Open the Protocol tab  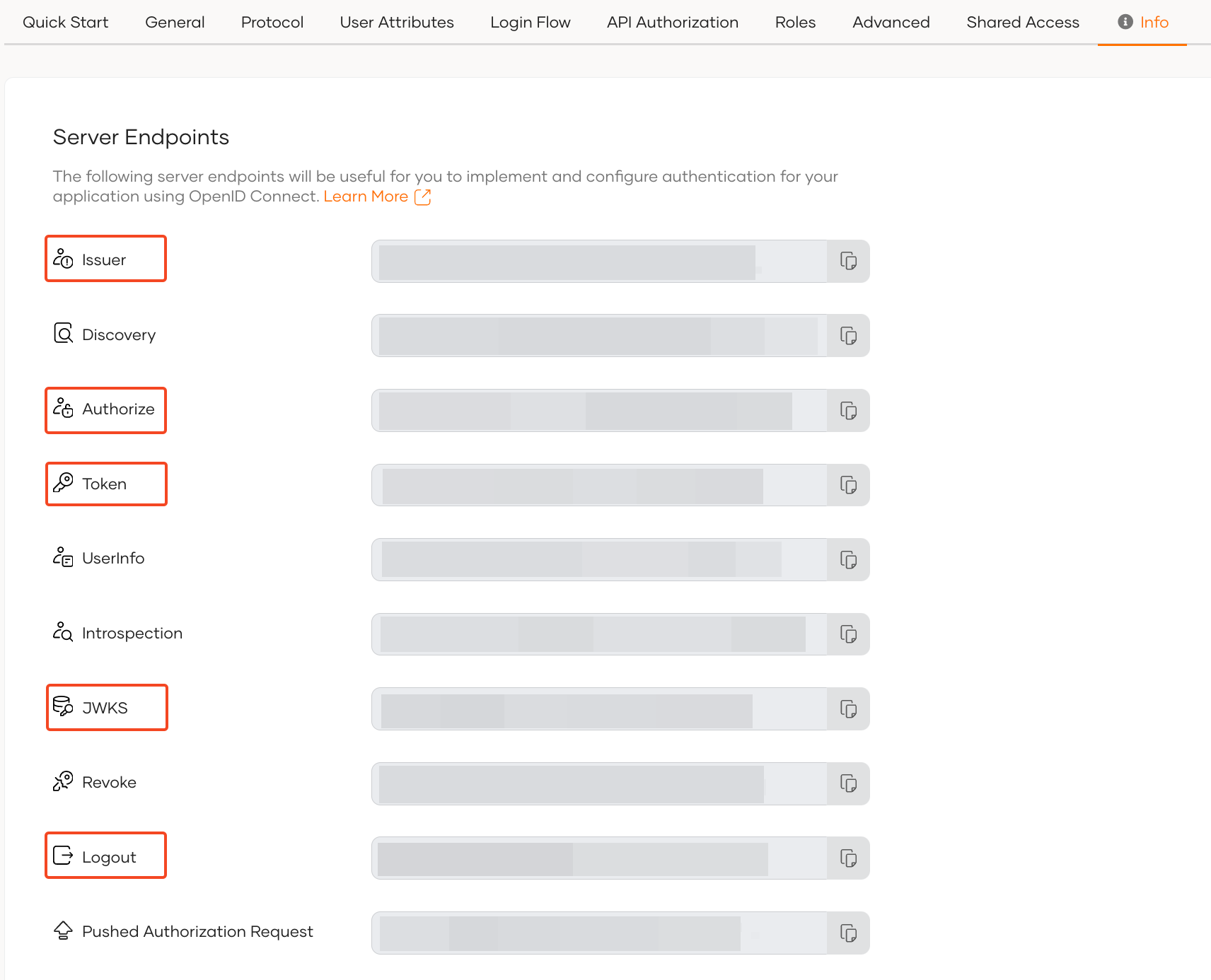(272, 22)
